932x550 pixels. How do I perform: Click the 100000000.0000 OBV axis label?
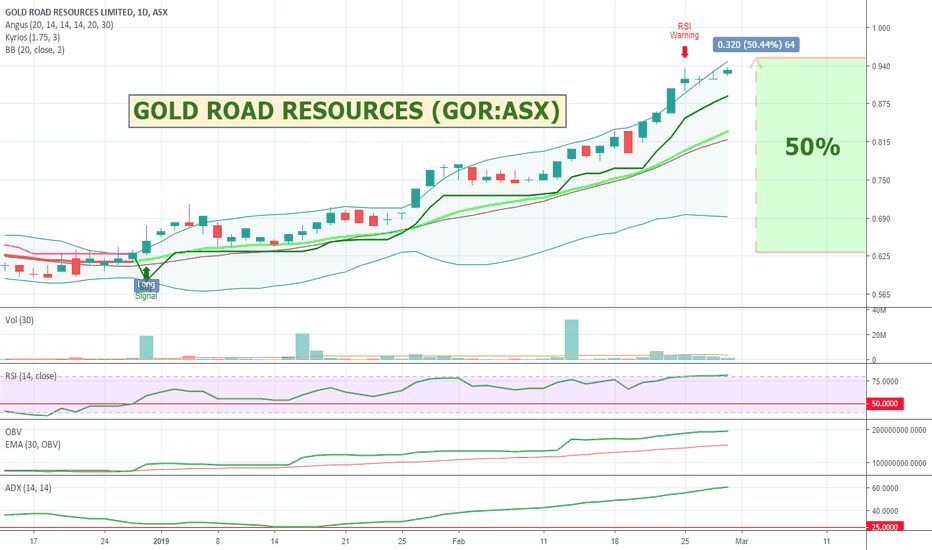click(899, 463)
